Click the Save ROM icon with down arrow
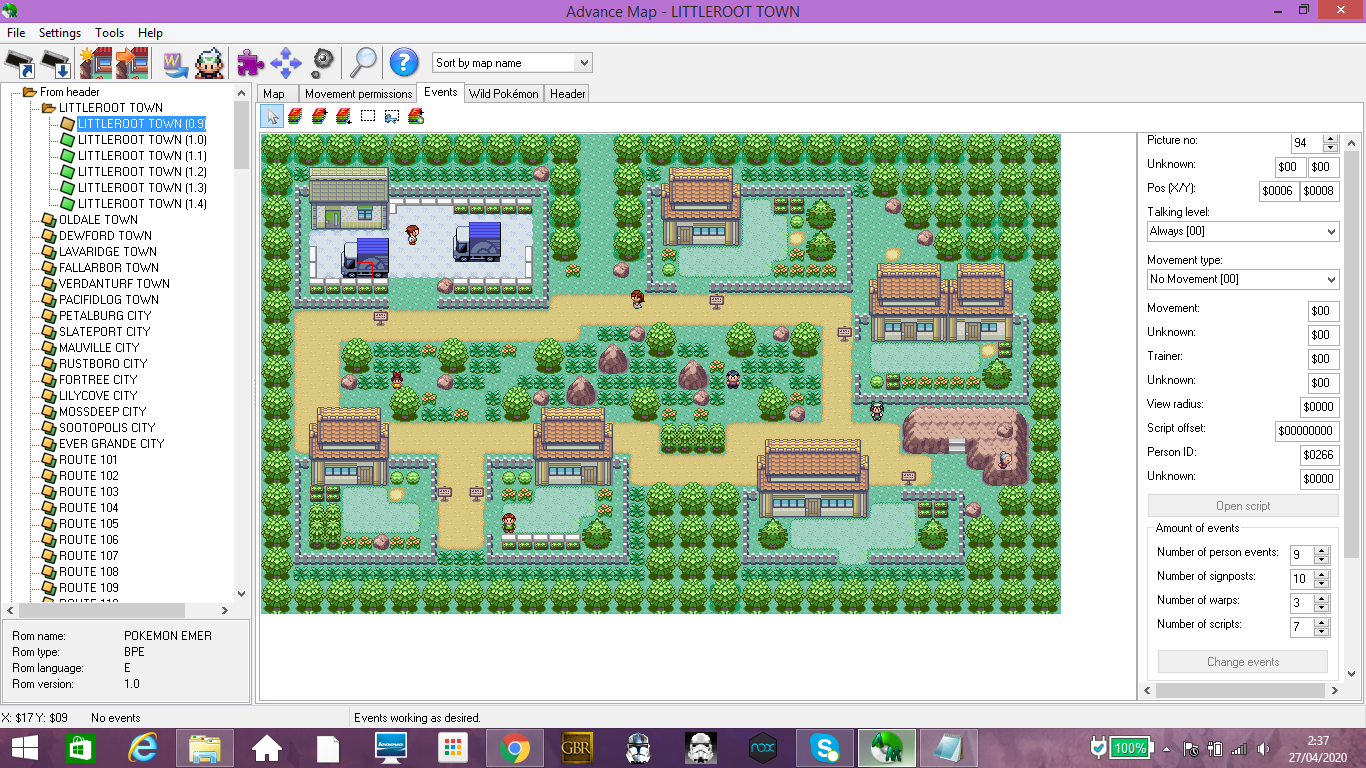 57,63
